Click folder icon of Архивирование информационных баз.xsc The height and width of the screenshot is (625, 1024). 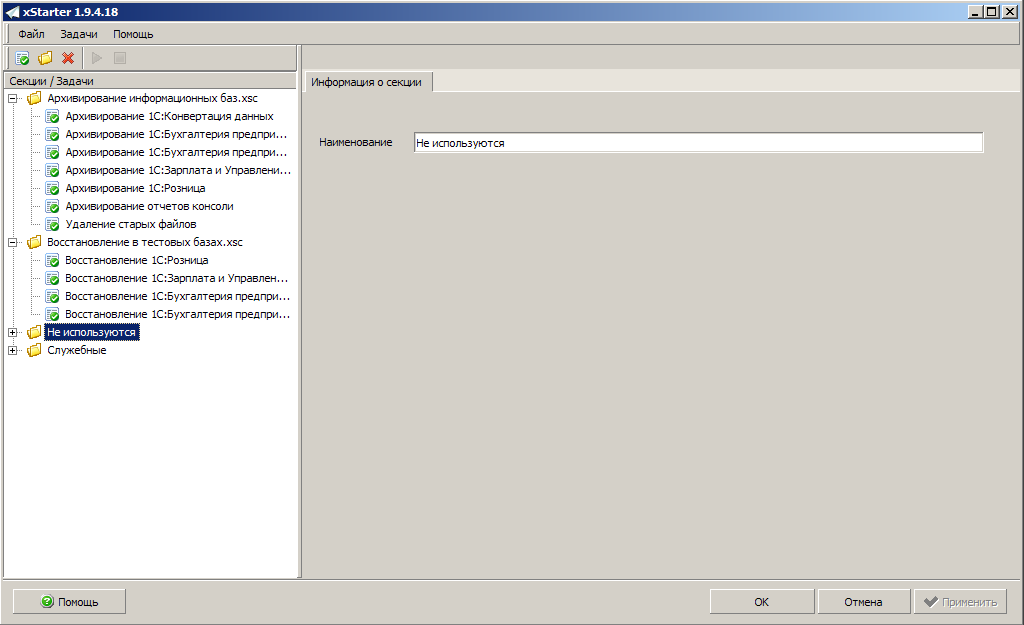(34, 98)
